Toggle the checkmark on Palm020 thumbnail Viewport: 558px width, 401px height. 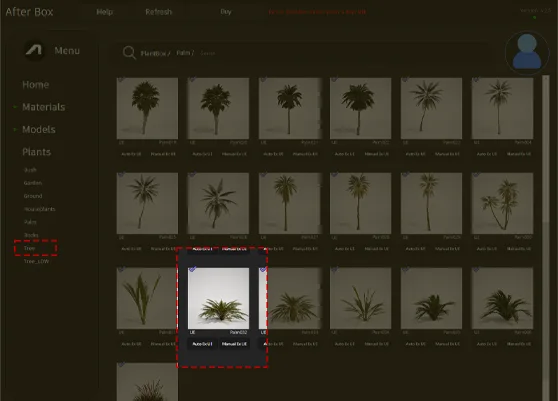click(x=193, y=79)
